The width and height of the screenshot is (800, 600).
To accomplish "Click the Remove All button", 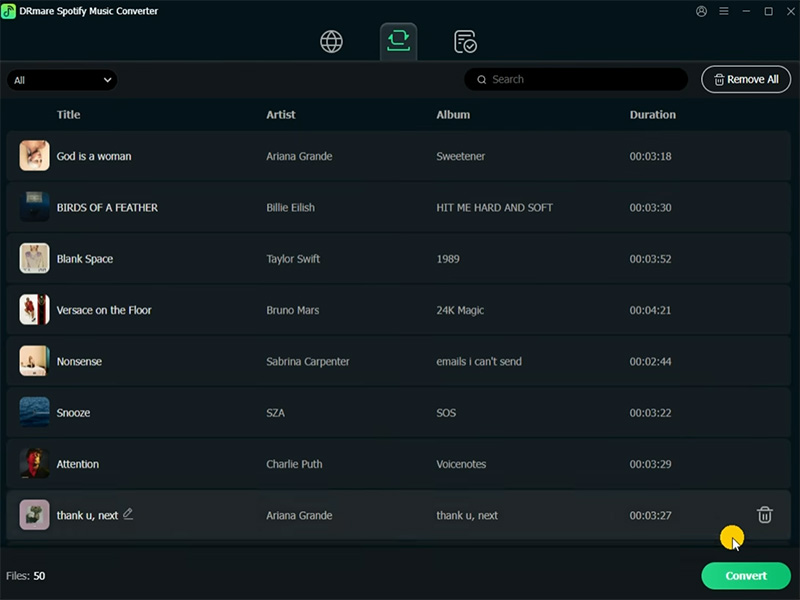I will pos(746,80).
